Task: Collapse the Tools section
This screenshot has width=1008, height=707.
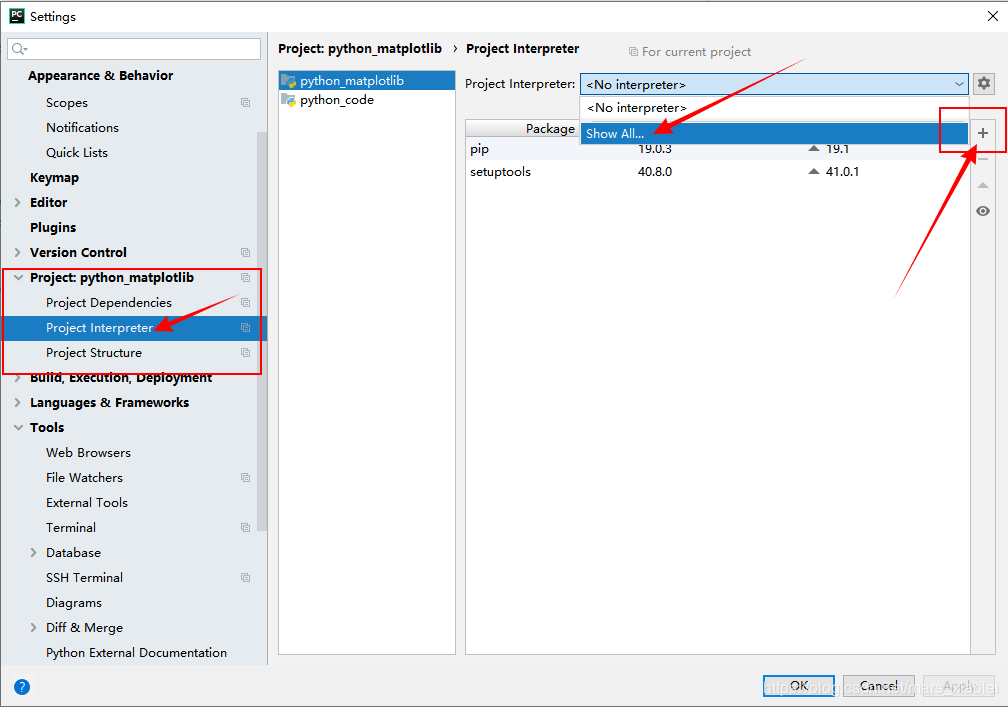Action: coord(18,428)
